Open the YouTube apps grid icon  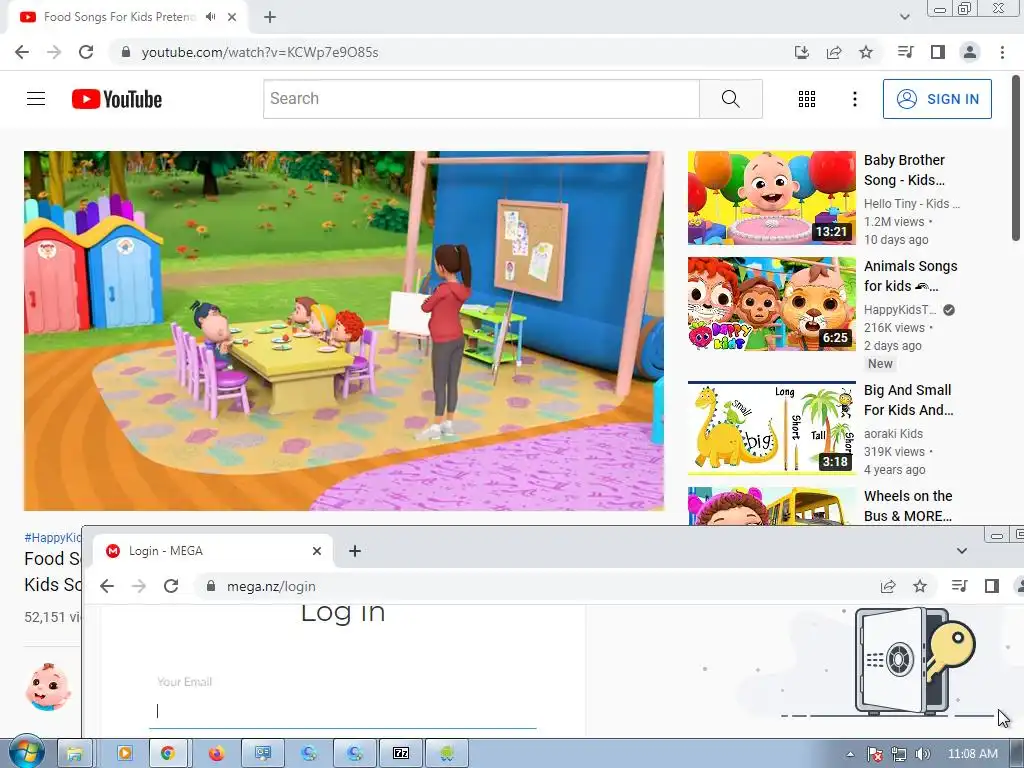[807, 99]
